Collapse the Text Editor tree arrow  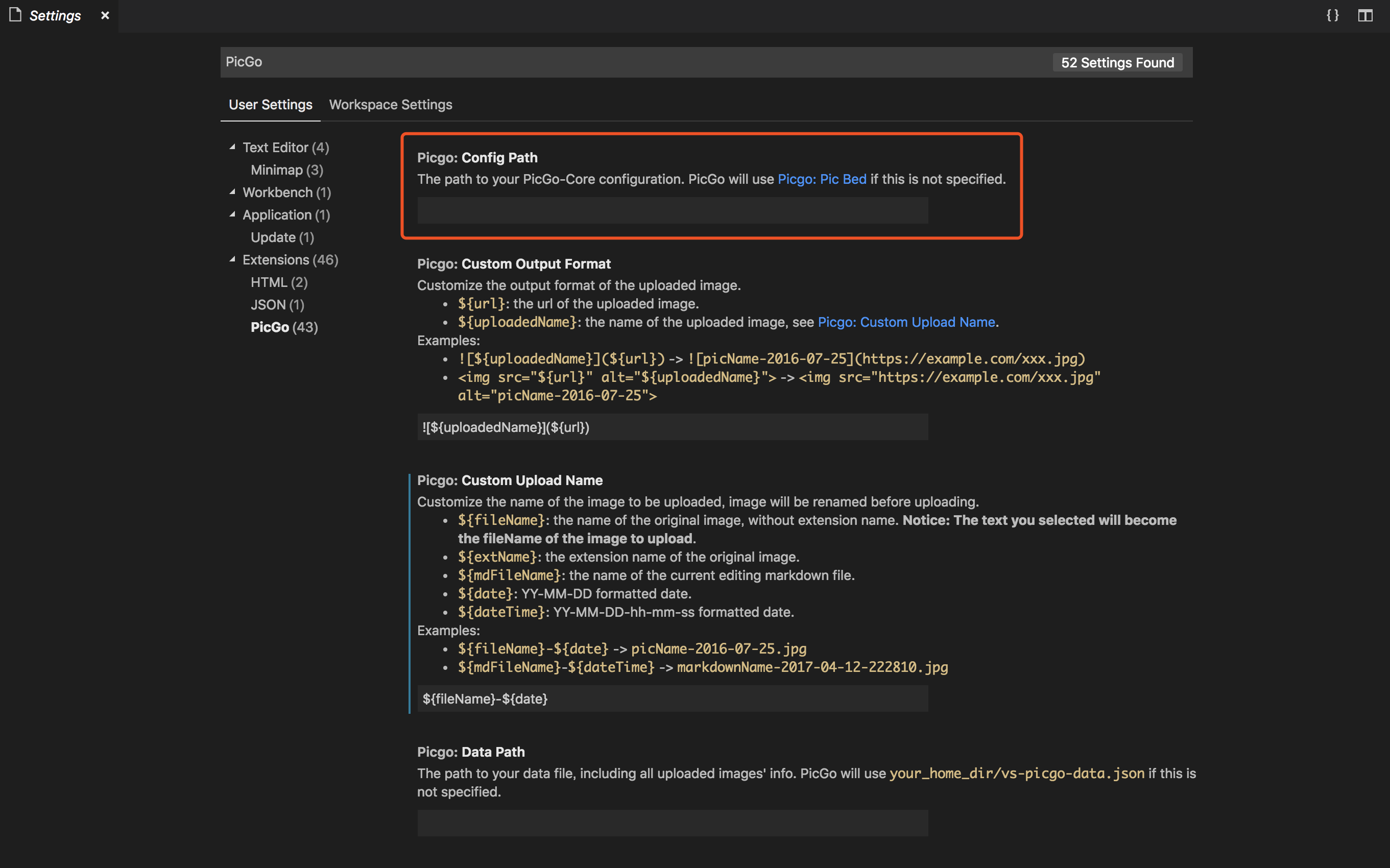click(x=232, y=147)
